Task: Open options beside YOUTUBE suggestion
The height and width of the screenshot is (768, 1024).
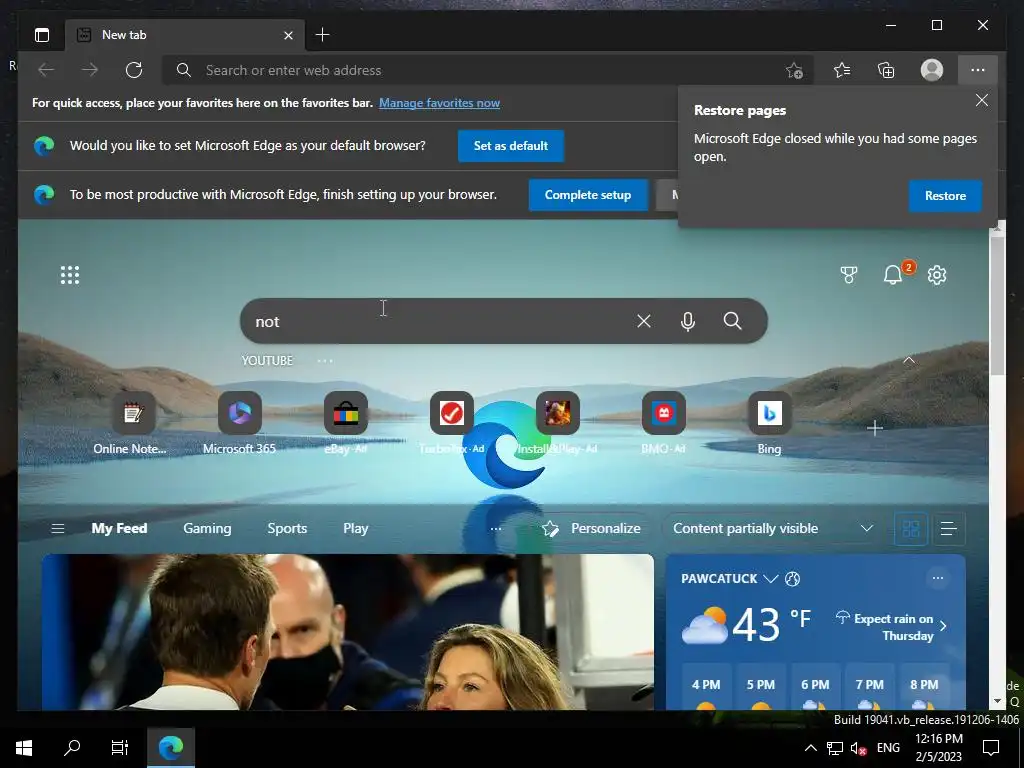Action: click(x=325, y=360)
